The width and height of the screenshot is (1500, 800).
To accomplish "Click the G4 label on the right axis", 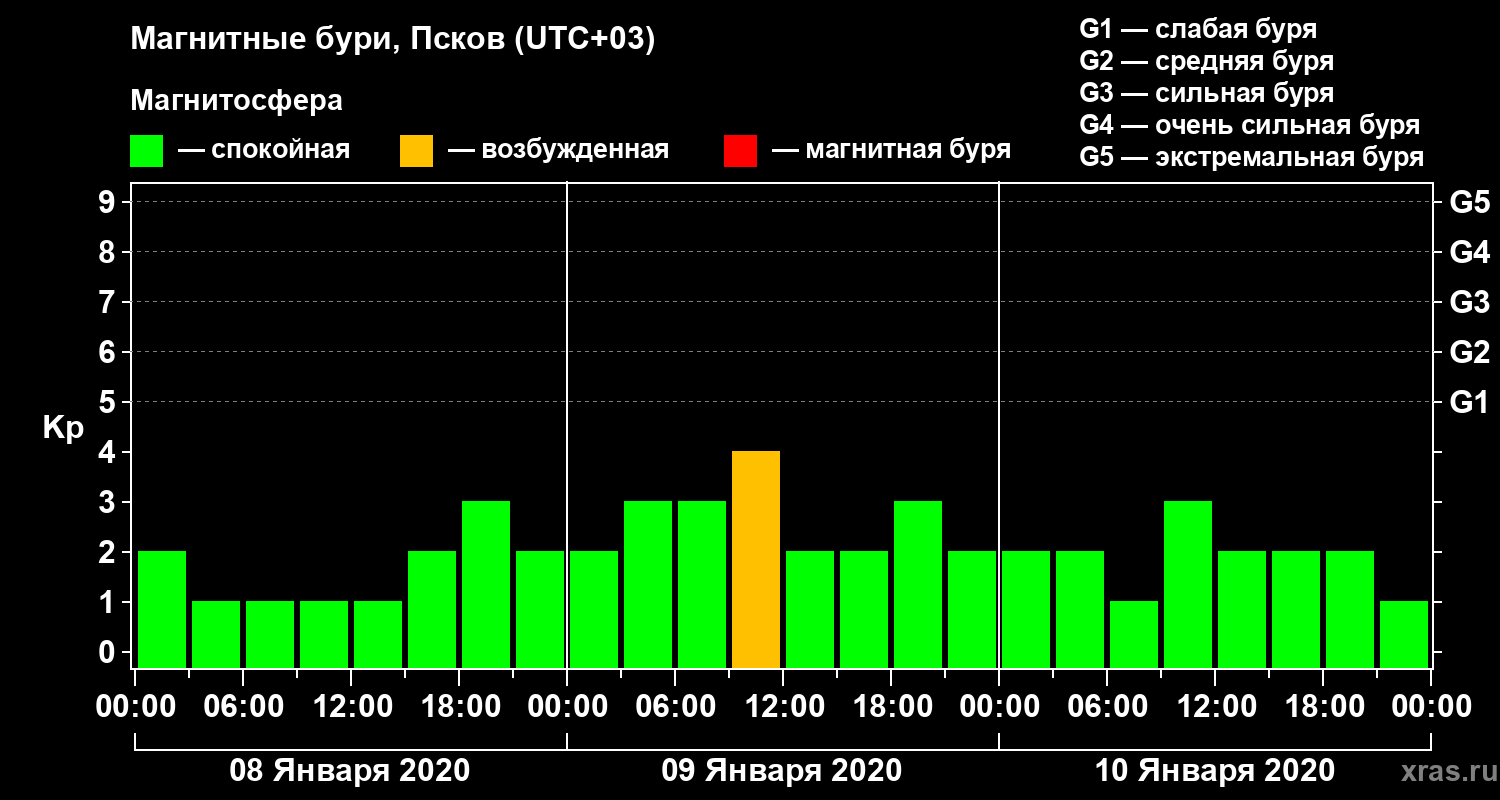I will point(1469,252).
